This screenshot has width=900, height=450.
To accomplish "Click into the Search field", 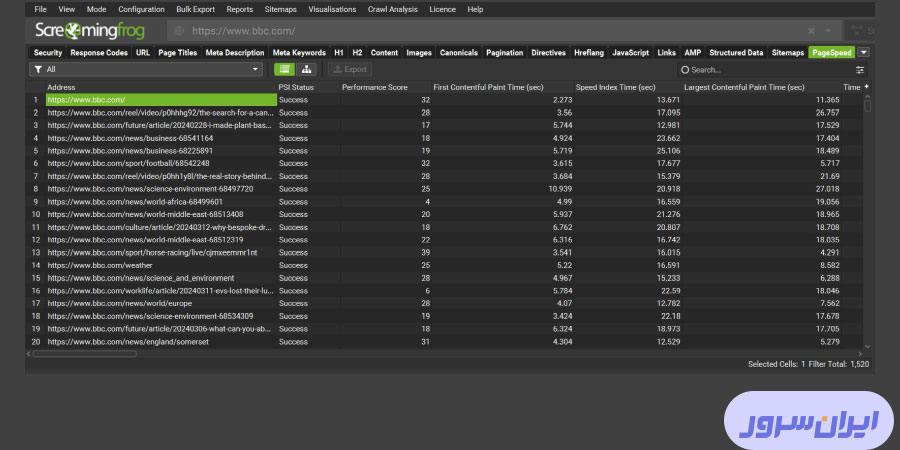I will click(x=765, y=70).
